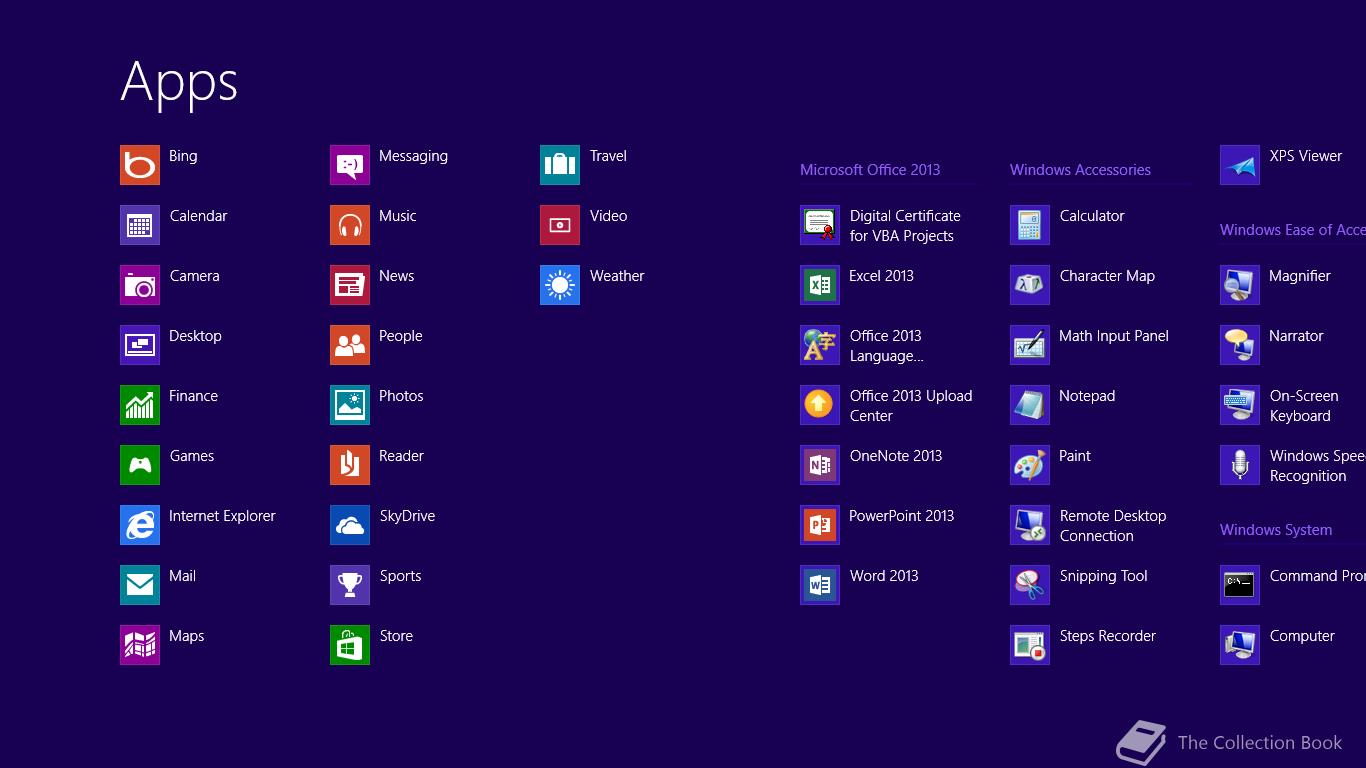Image resolution: width=1366 pixels, height=768 pixels.
Task: Open the Mail app icon
Action: 140,585
